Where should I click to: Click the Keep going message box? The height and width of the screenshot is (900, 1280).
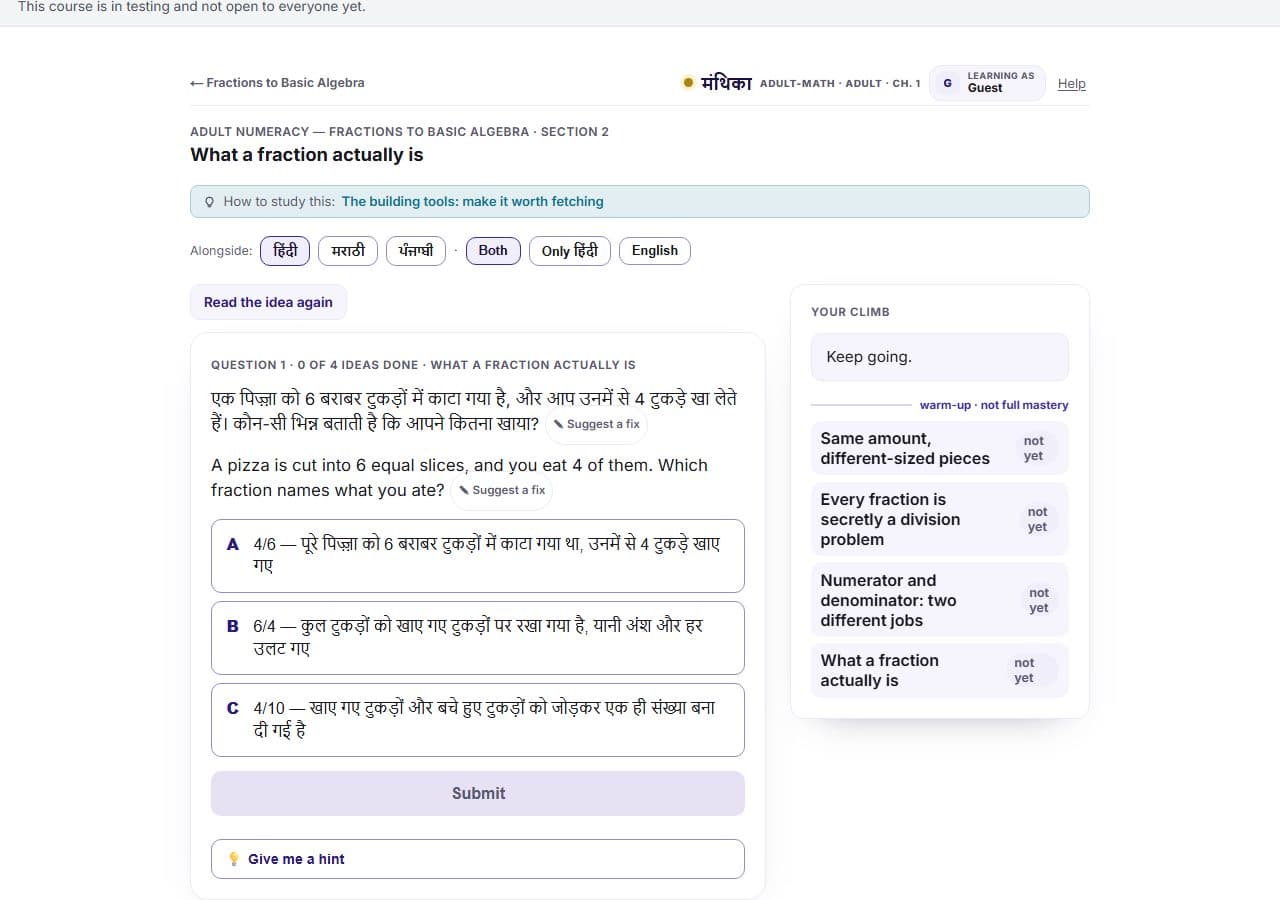tap(940, 357)
